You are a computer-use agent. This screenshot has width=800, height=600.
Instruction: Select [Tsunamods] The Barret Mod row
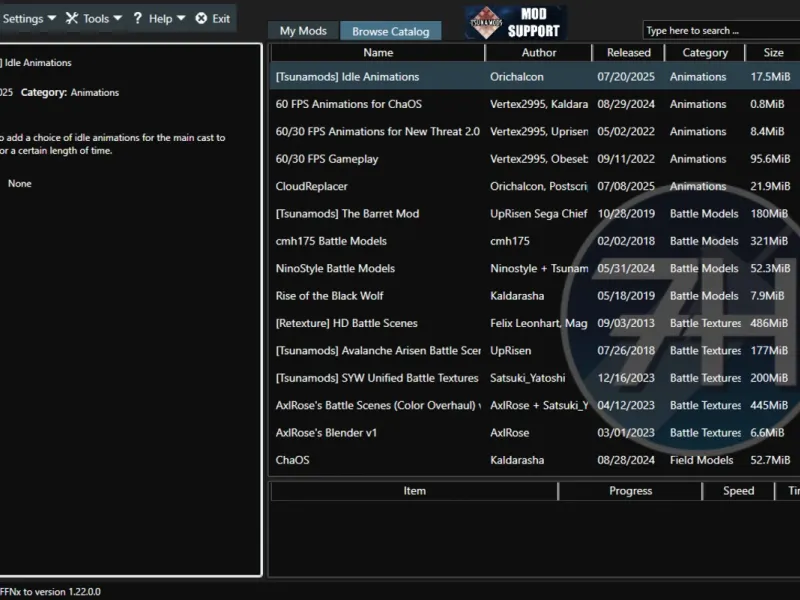535,214
